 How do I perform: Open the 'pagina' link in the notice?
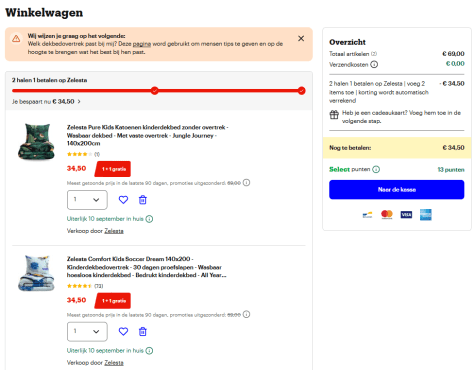pyautogui.click(x=142, y=44)
